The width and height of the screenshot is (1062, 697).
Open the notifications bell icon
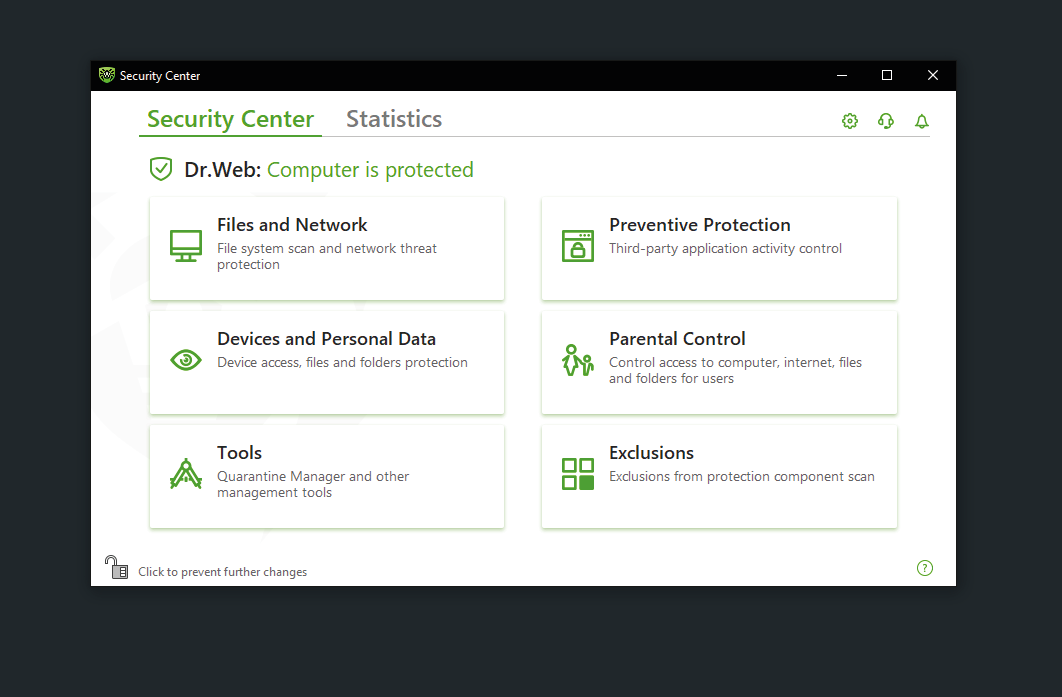point(921,121)
